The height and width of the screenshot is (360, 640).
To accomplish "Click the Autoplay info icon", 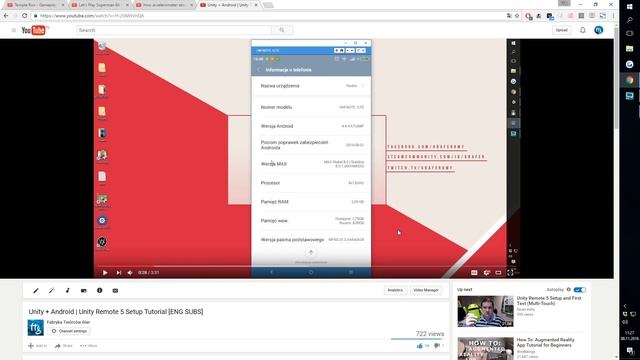I will (x=569, y=290).
